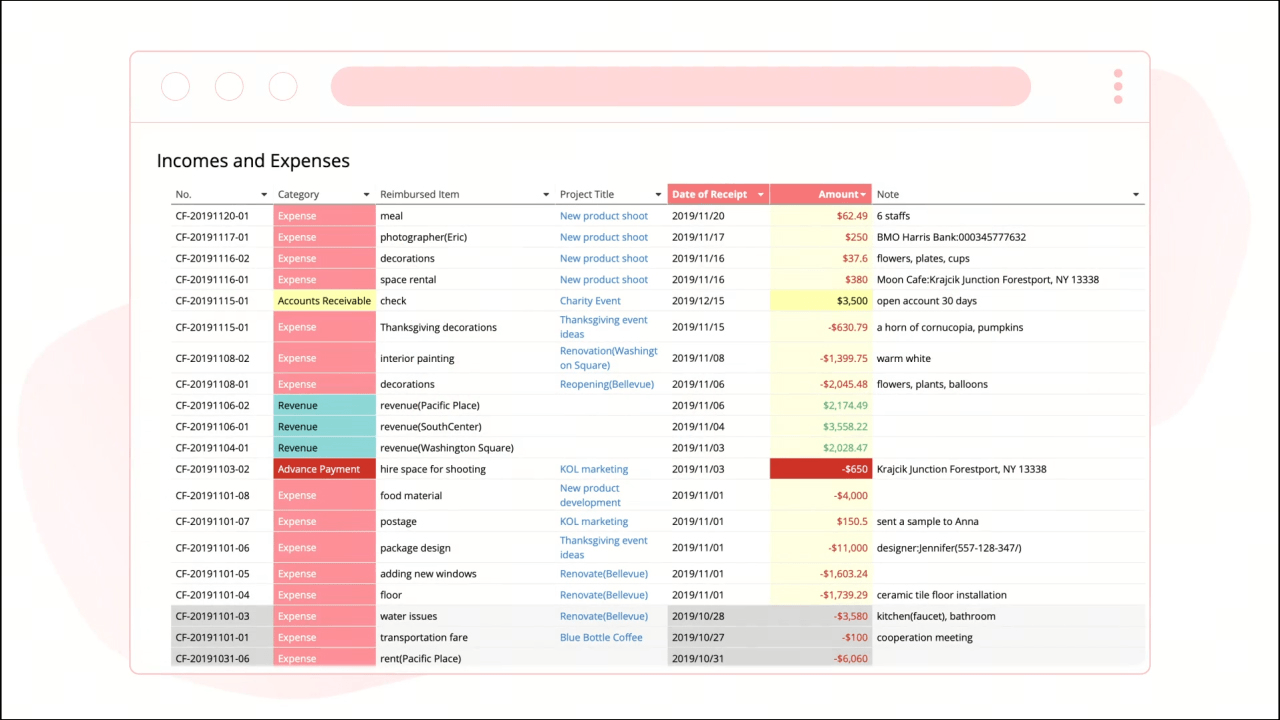Select the Revenue tag for revenue(Pacific Place)
The height and width of the screenshot is (720, 1280).
(x=324, y=406)
